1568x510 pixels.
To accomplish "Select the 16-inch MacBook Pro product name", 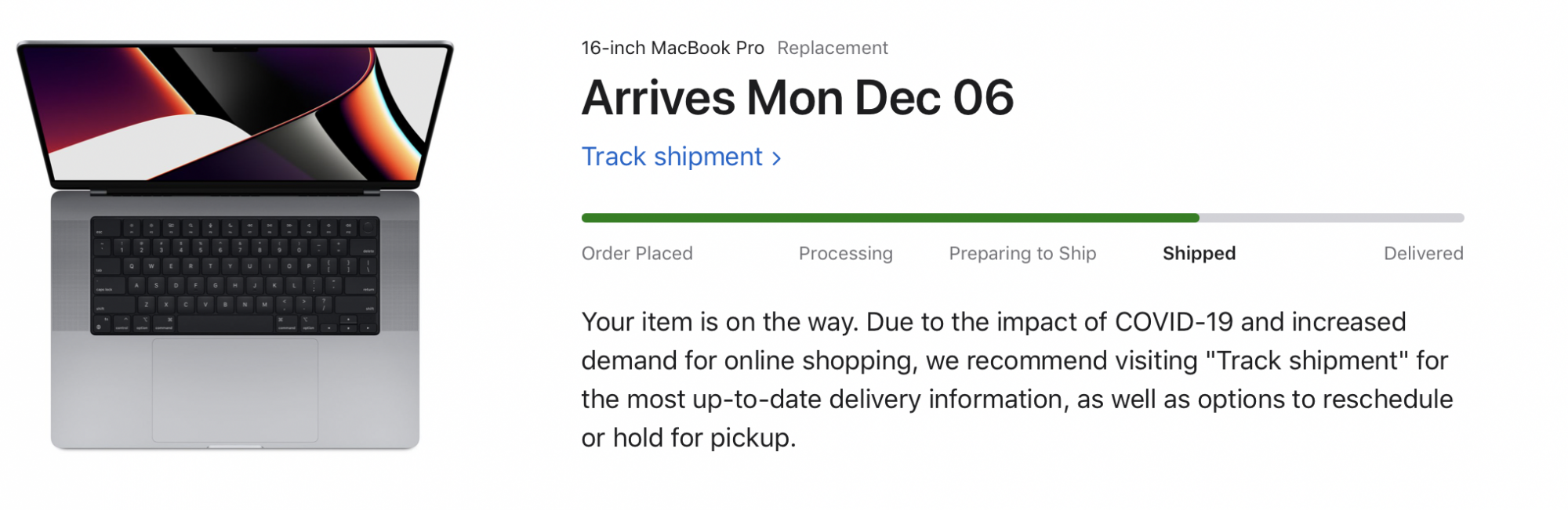I will click(672, 48).
